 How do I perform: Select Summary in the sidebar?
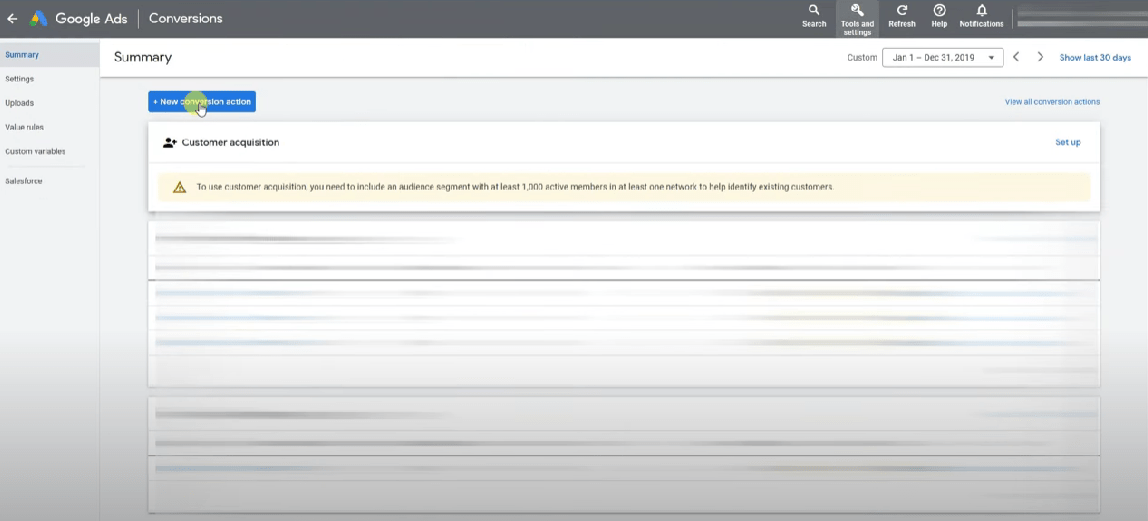(22, 55)
